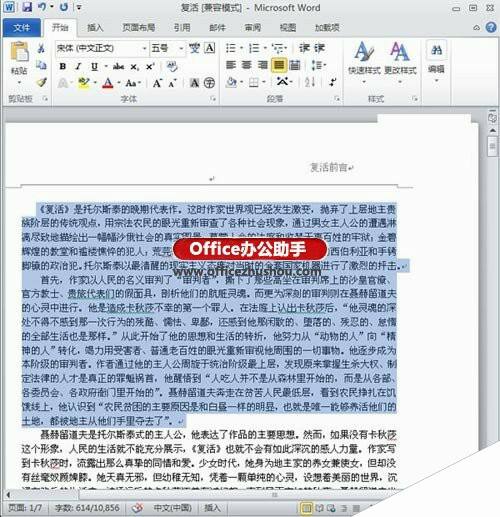Viewport: 500px width, 517px height.
Task: Grow font size with larger A icon
Action: click(x=157, y=83)
